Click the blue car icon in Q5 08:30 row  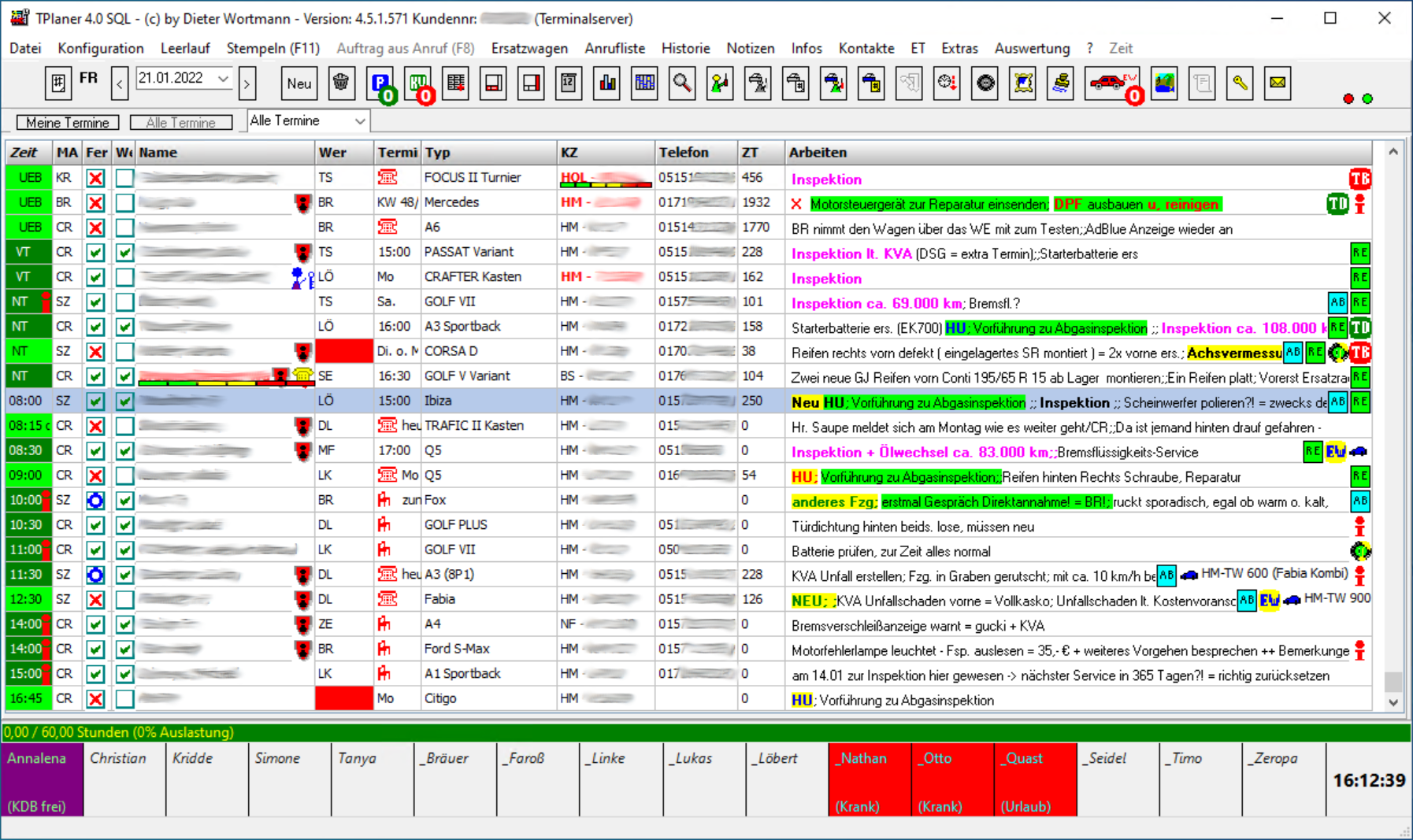1359,452
